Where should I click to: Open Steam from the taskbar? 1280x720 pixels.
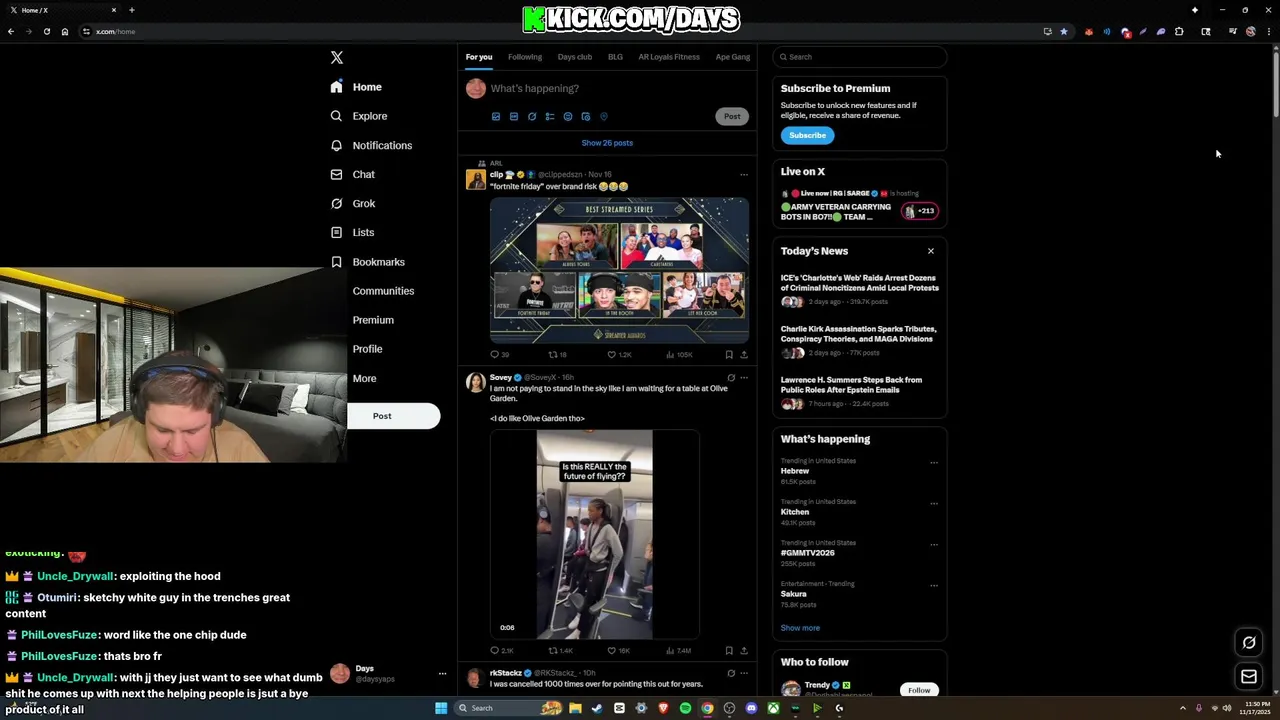coord(597,708)
